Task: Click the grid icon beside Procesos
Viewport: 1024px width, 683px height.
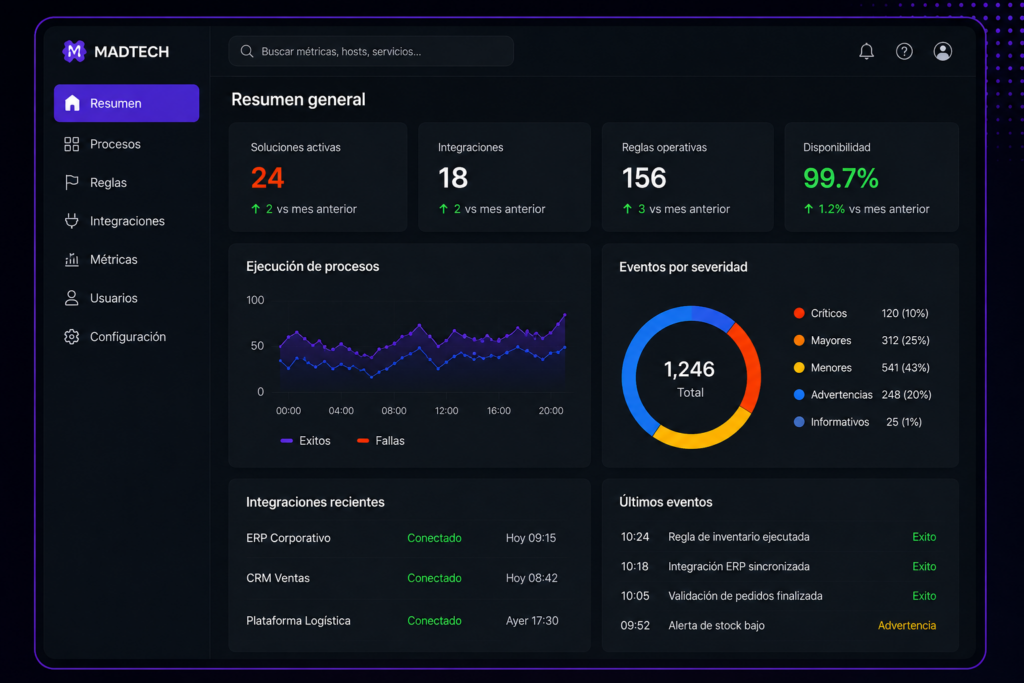Action: coord(72,144)
